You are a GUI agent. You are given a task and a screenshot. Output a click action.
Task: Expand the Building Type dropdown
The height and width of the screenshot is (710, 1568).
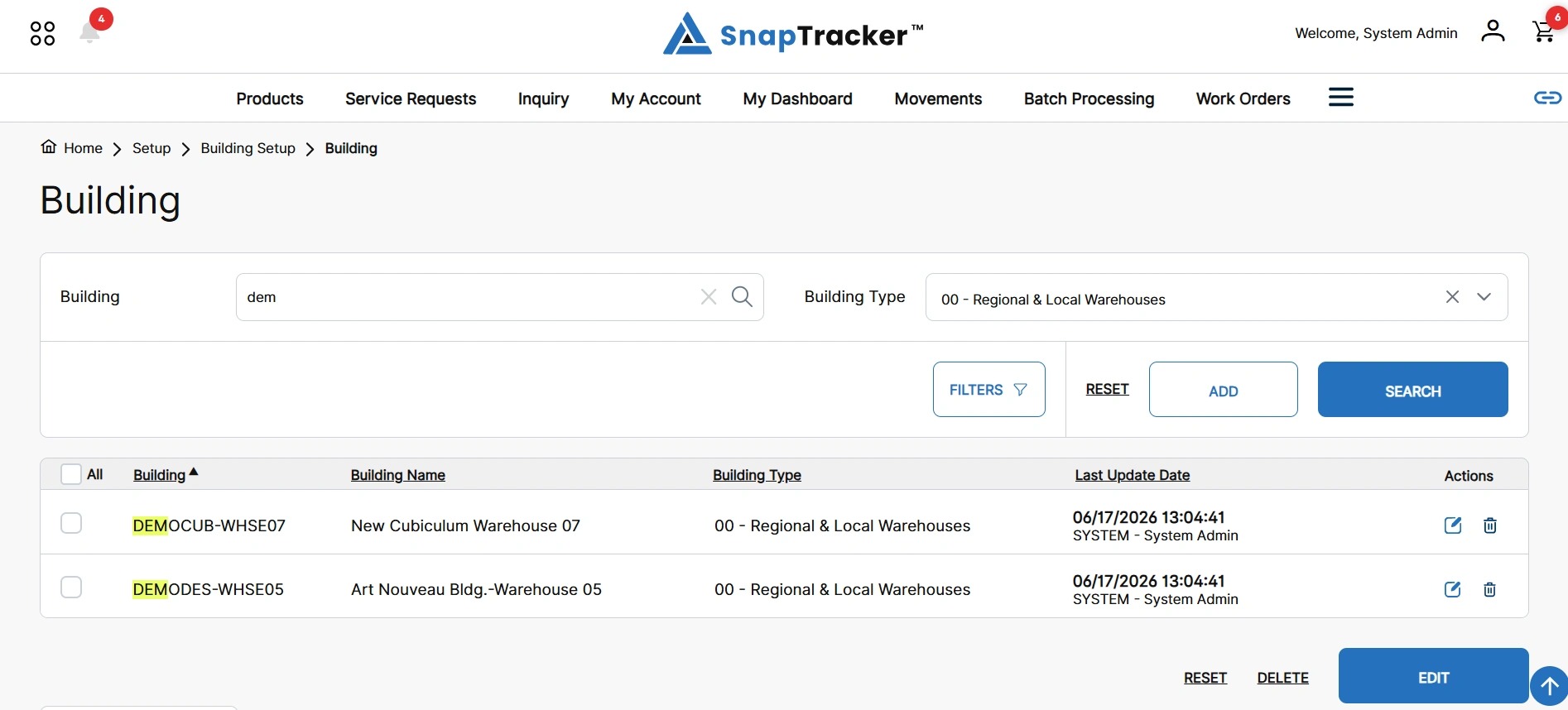pyautogui.click(x=1484, y=296)
